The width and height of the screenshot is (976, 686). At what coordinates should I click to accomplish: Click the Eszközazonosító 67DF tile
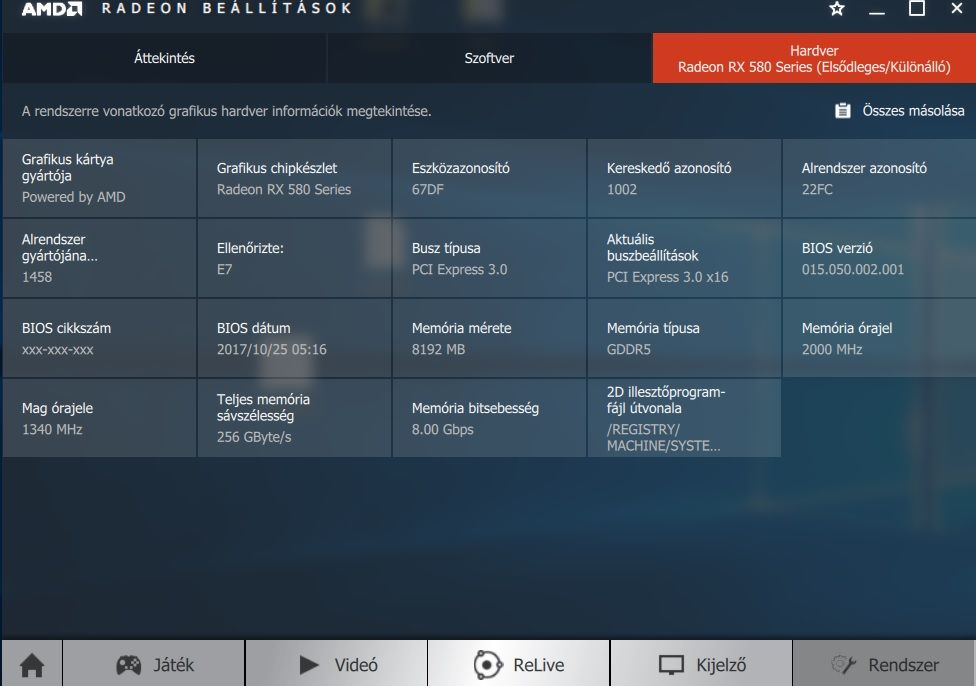tap(489, 178)
